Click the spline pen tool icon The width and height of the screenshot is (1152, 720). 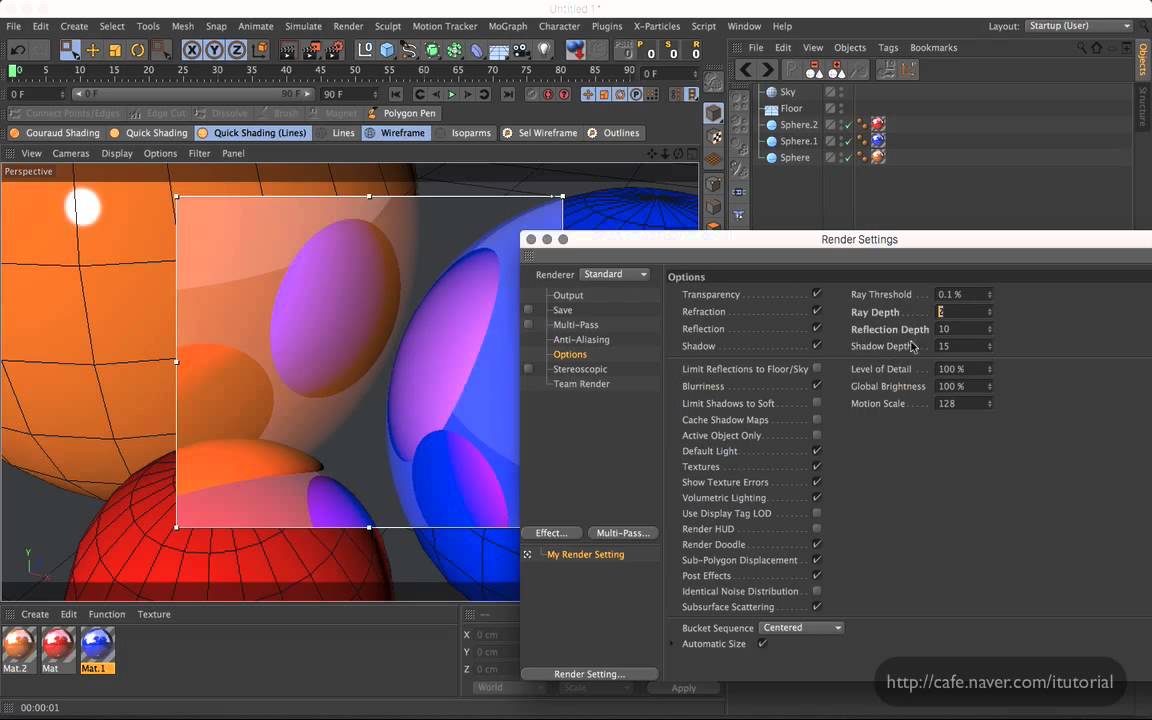coord(409,50)
